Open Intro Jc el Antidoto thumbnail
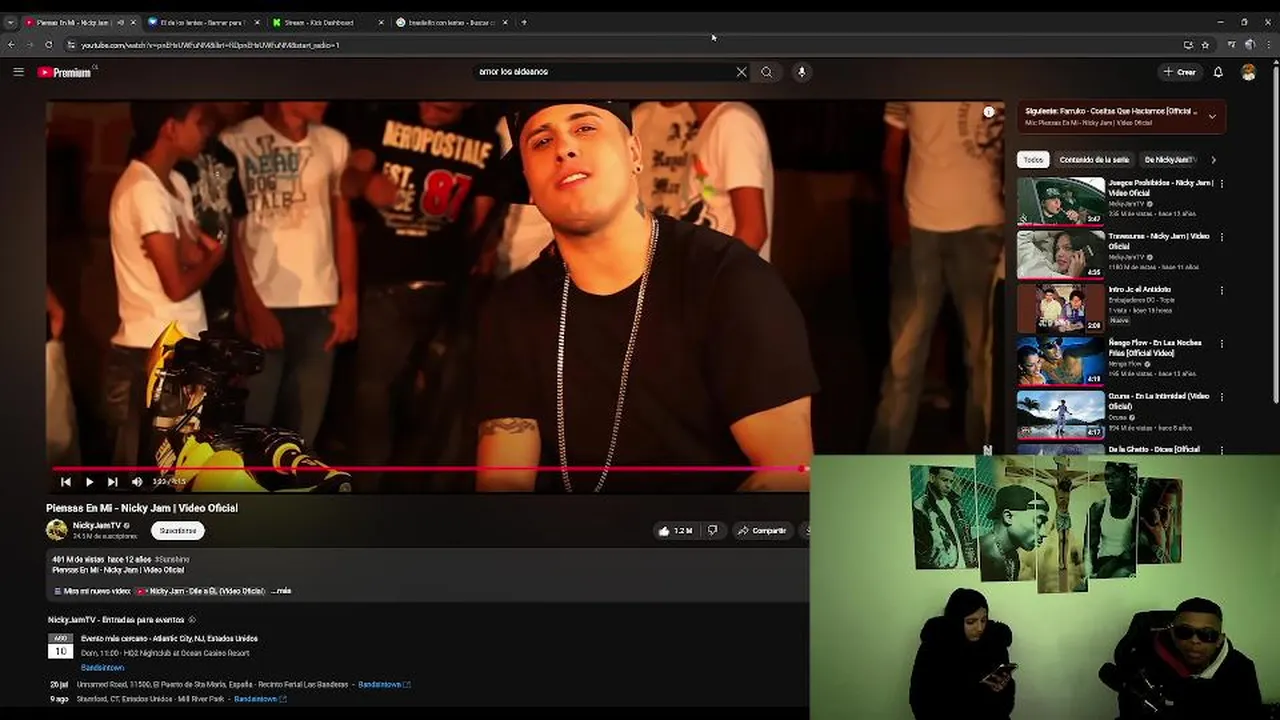 [1061, 308]
